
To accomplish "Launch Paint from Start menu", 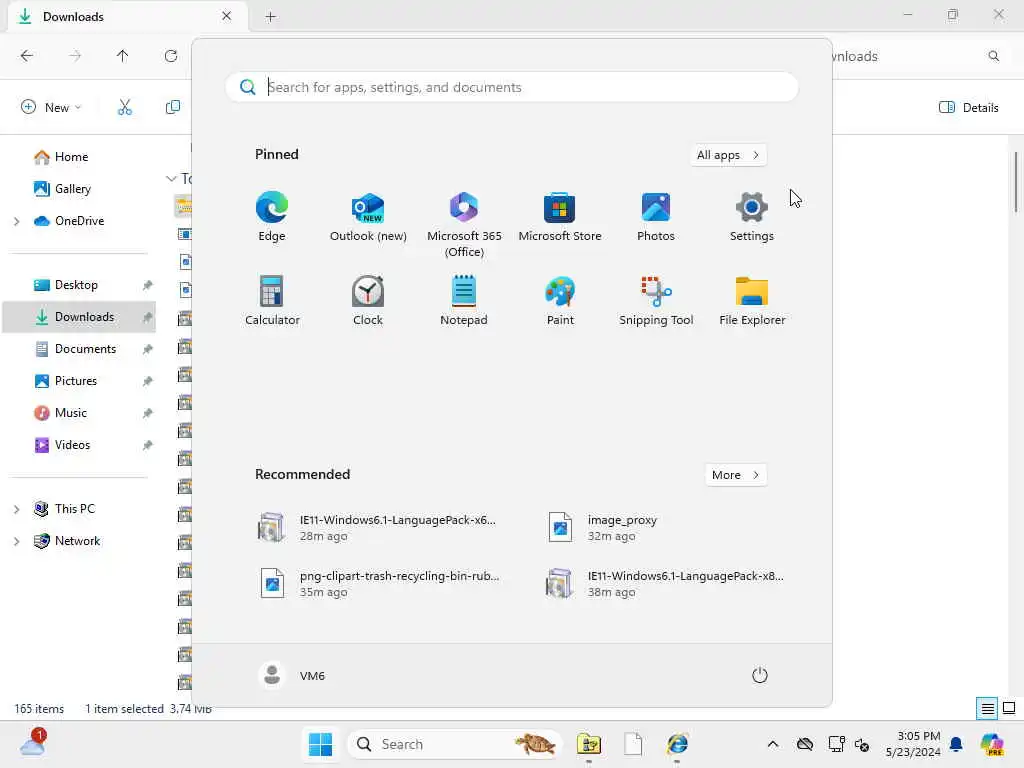I will [560, 300].
